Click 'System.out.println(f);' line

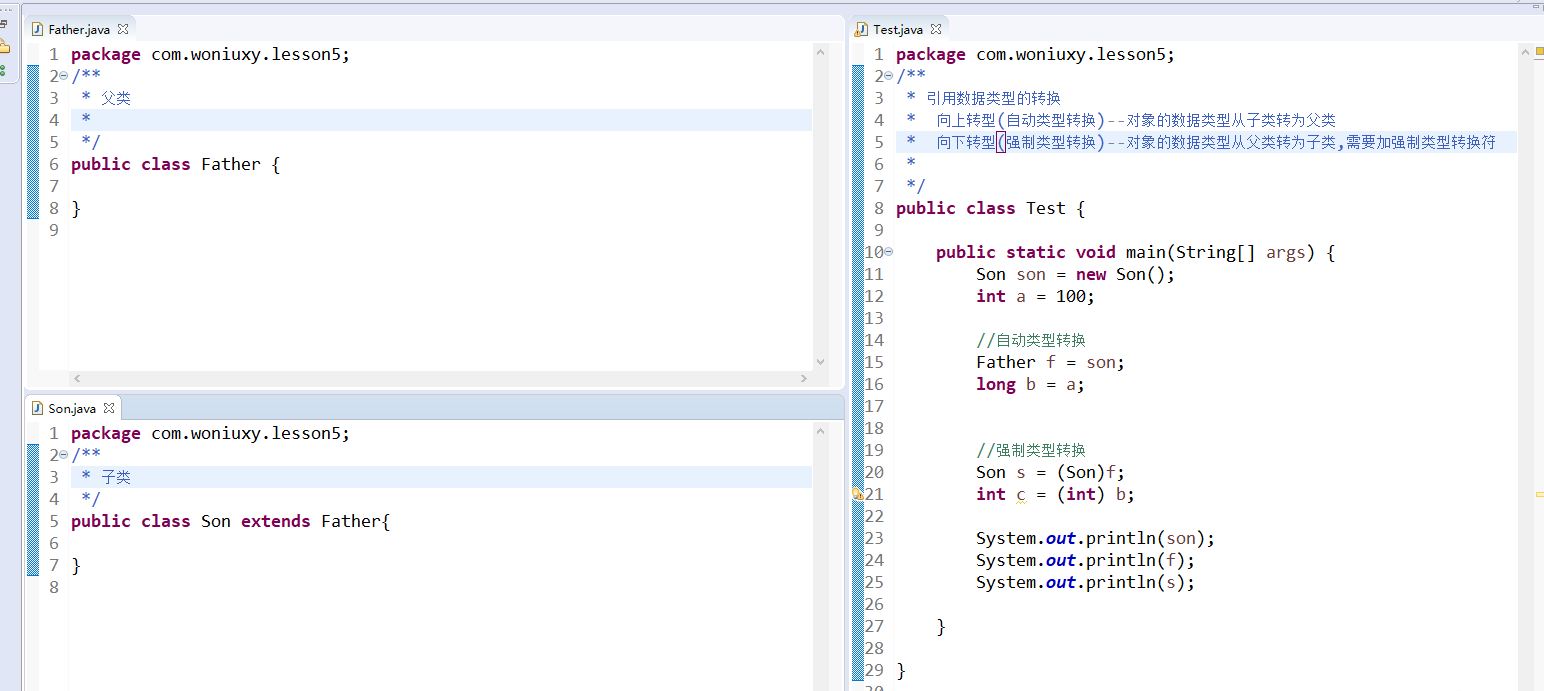(x=1086, y=560)
